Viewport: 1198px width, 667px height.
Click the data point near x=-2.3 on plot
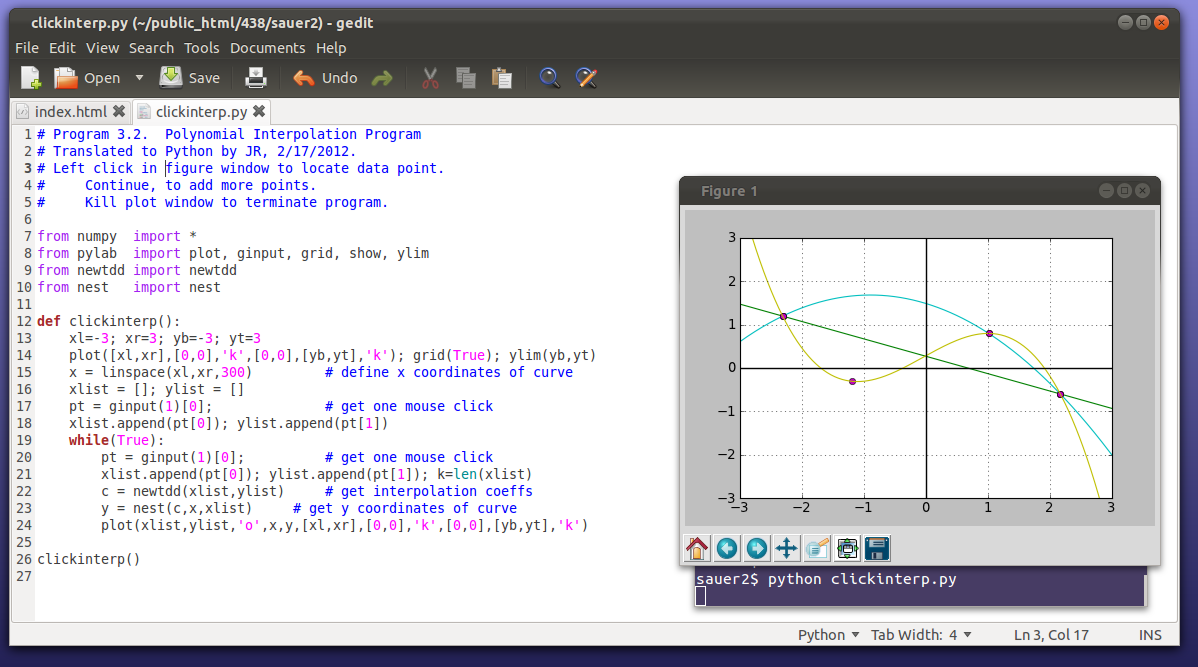pos(783,316)
